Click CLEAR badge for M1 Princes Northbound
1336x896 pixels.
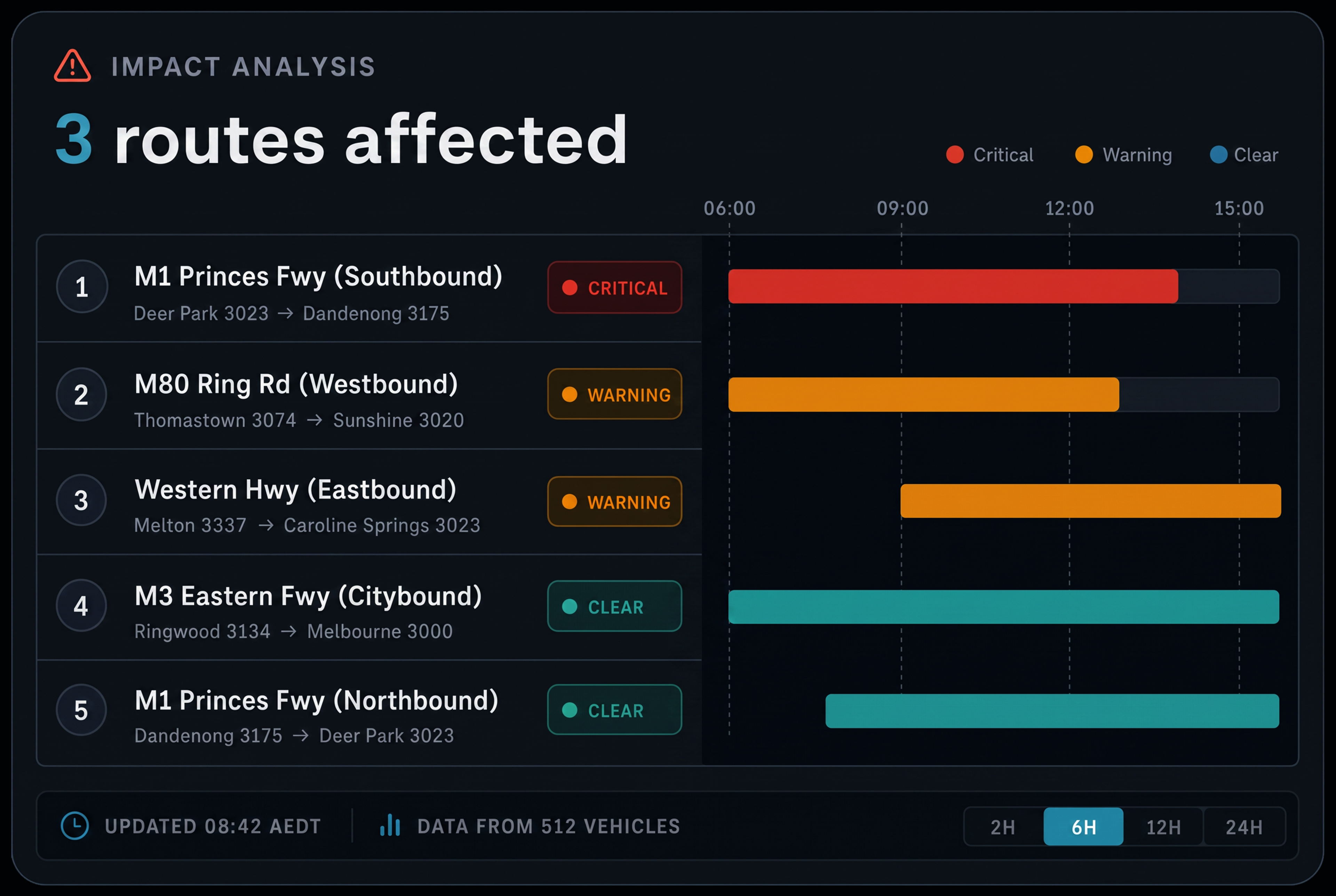click(614, 710)
